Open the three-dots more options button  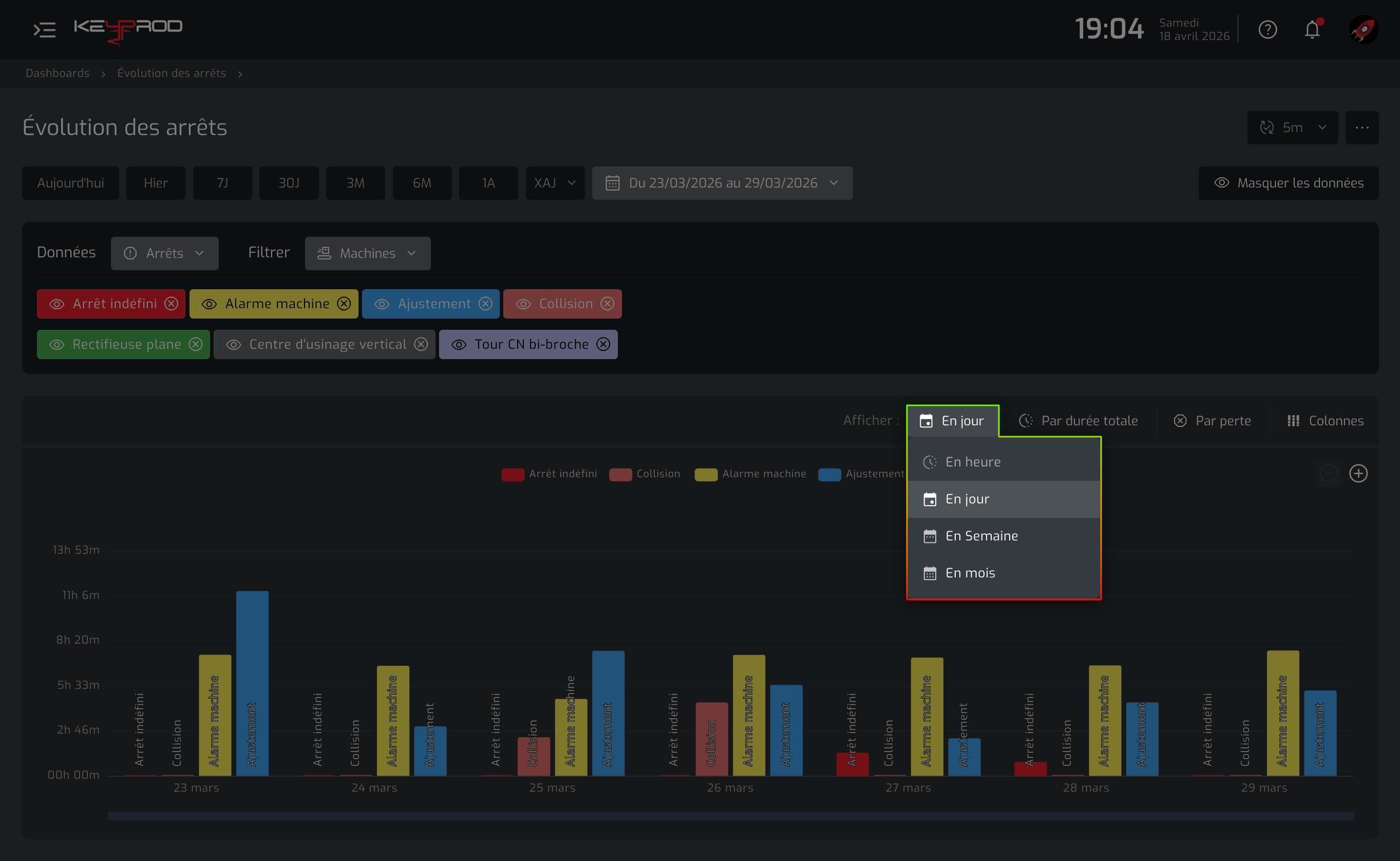(1362, 127)
